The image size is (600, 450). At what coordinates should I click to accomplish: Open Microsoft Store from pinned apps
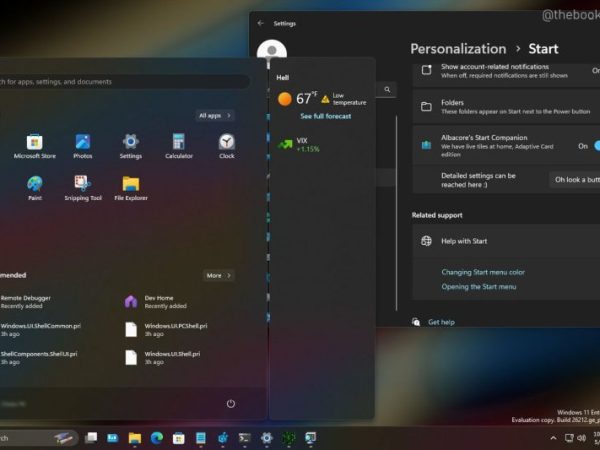34,146
